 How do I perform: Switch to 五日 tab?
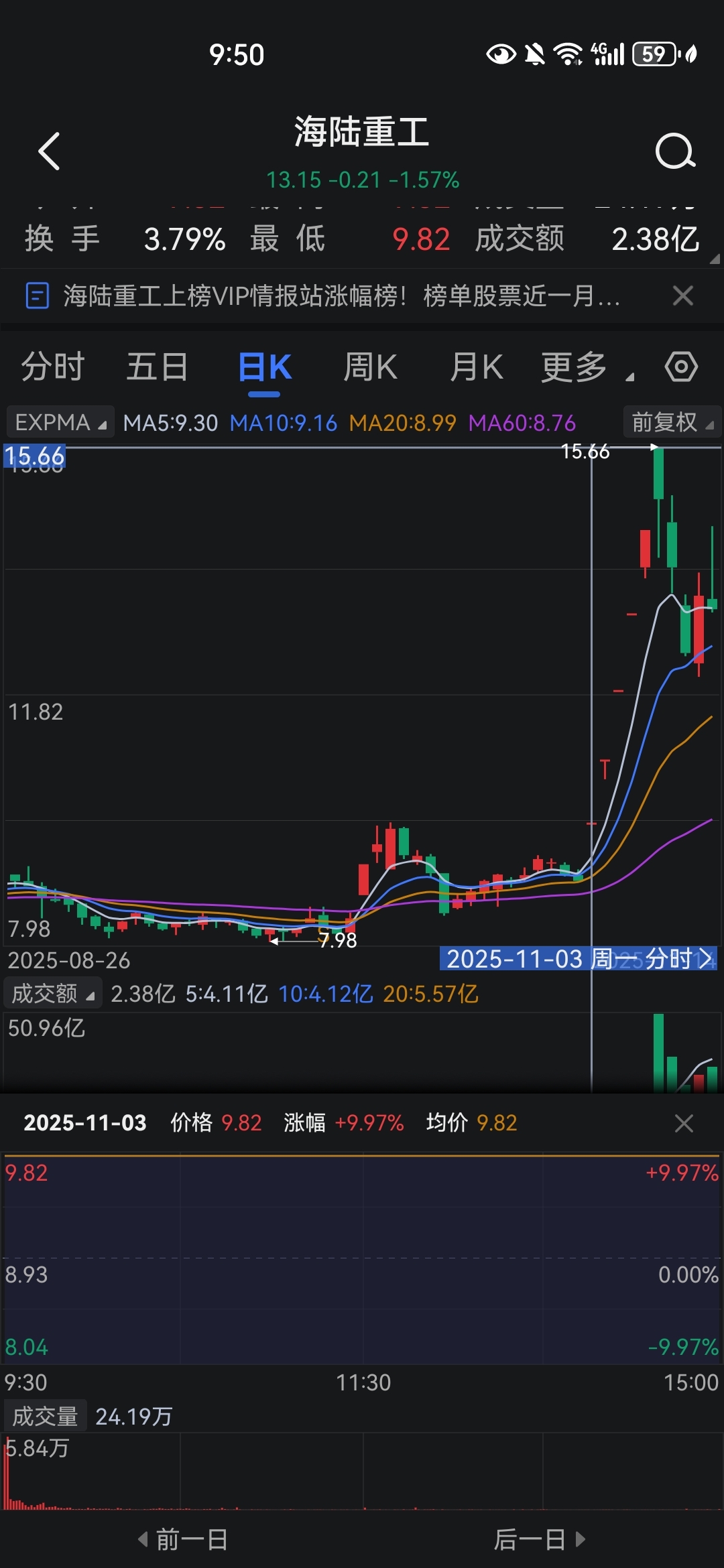coord(158,367)
